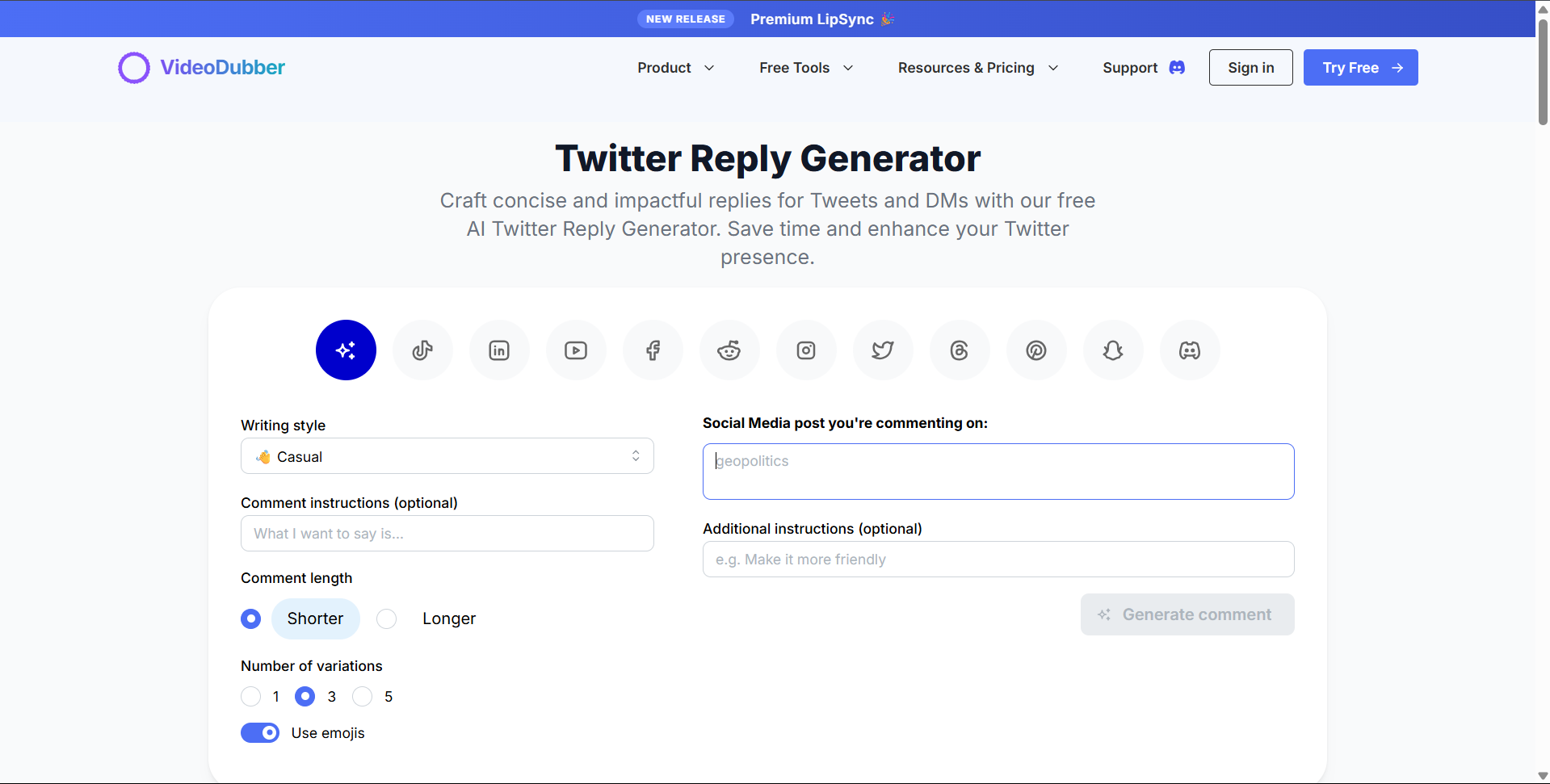Click the Try Free button
Viewport: 1550px width, 784px height.
tap(1359, 68)
